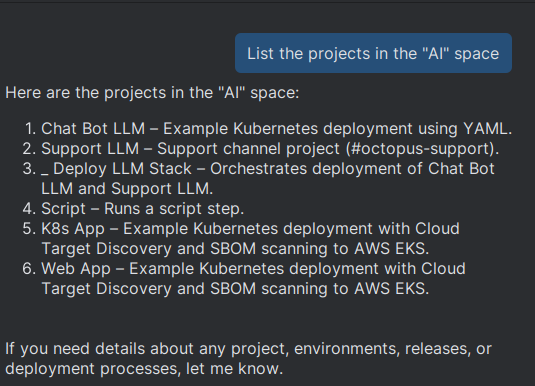Click the closing paragraph 'If you need details about any project'

pyautogui.click(x=248, y=359)
